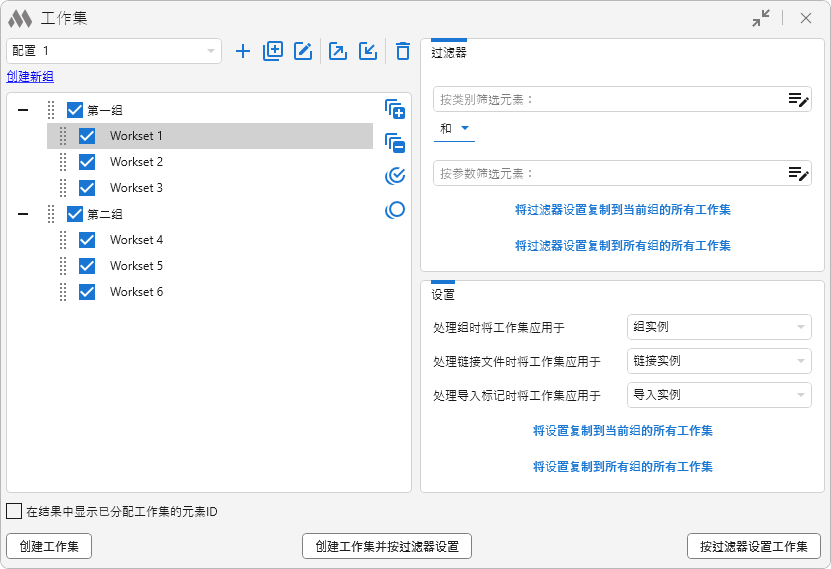The width and height of the screenshot is (831, 569).
Task: Collapse the 第二組 group in the tree
Action: (23, 214)
